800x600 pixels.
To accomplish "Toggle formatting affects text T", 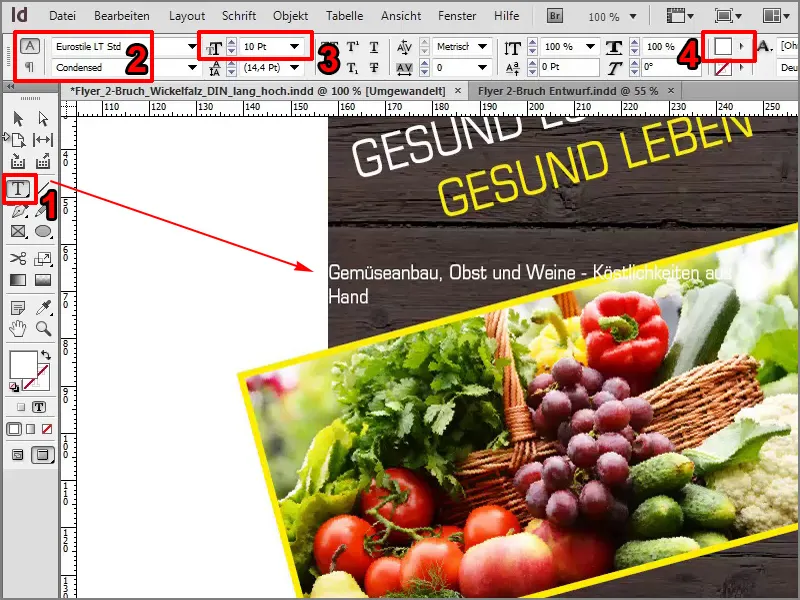I will 39,407.
